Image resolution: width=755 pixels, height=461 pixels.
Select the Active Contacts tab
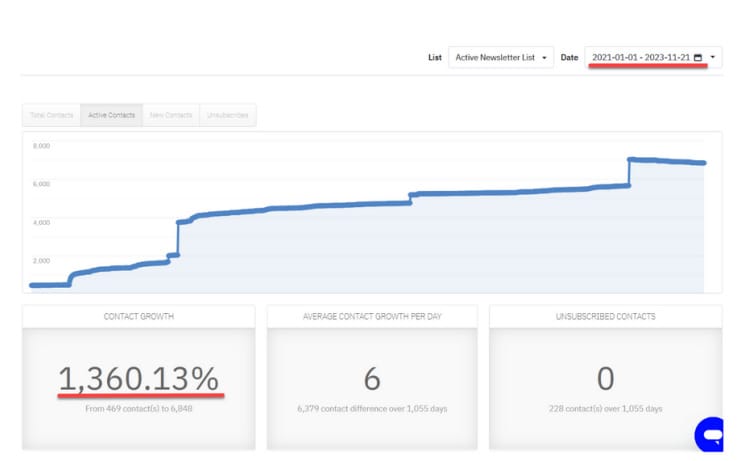click(111, 115)
